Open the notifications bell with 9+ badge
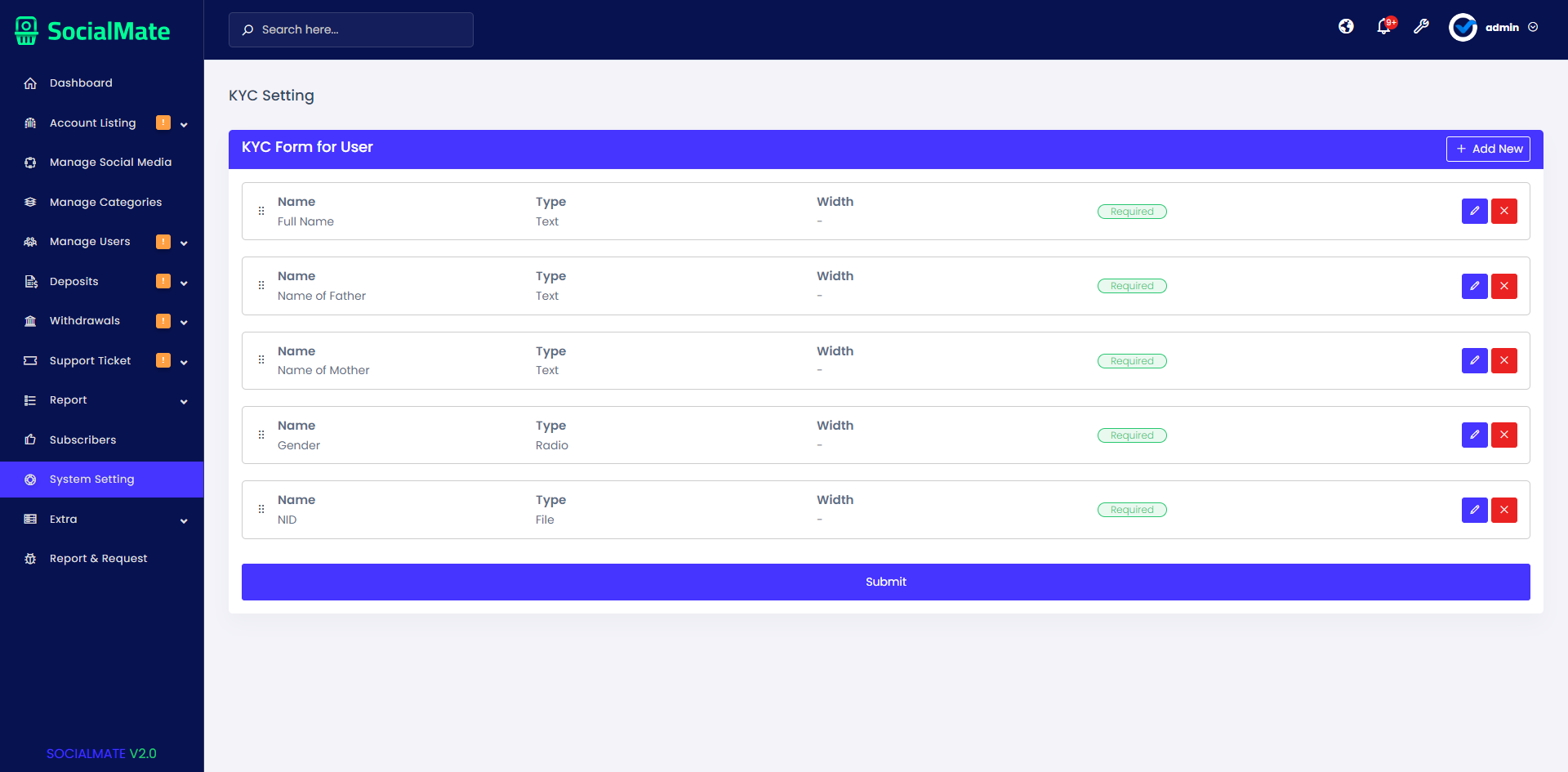Image resolution: width=1568 pixels, height=772 pixels. coord(1383,26)
